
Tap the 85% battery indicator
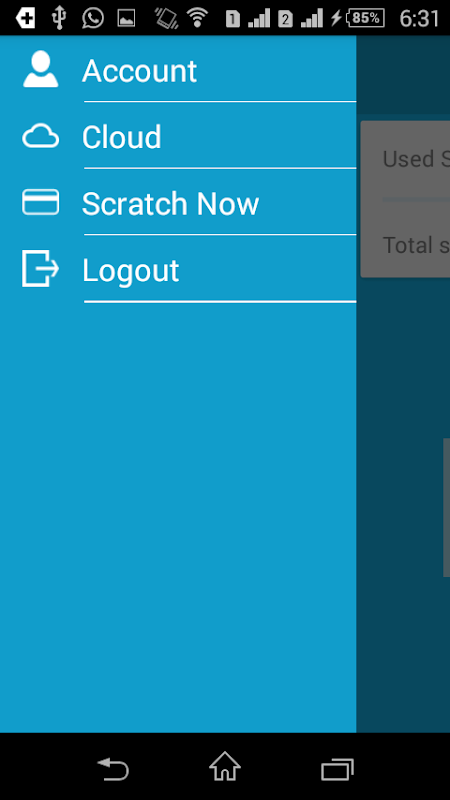click(x=364, y=18)
